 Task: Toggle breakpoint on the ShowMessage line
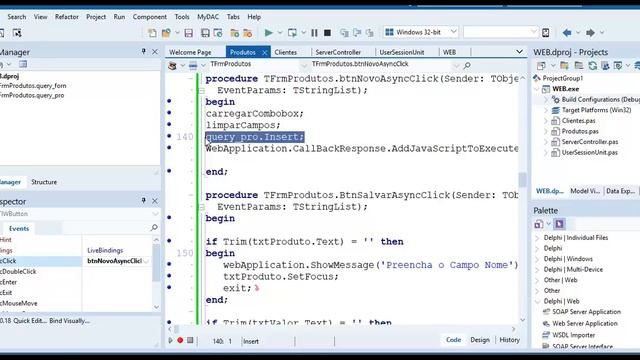point(169,264)
